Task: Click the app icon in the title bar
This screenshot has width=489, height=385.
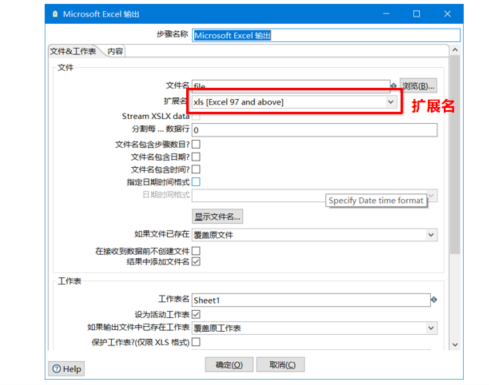Action: click(55, 14)
